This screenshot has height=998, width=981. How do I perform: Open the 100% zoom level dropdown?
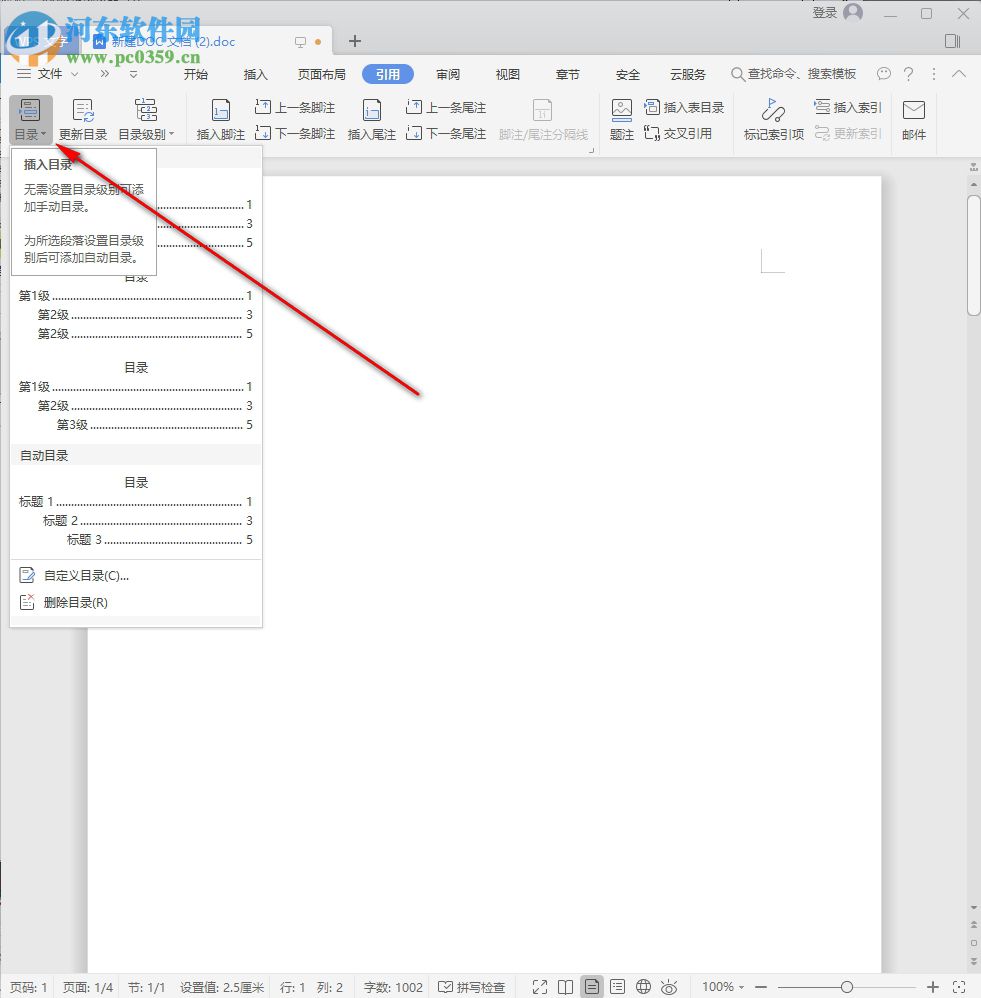tap(723, 987)
